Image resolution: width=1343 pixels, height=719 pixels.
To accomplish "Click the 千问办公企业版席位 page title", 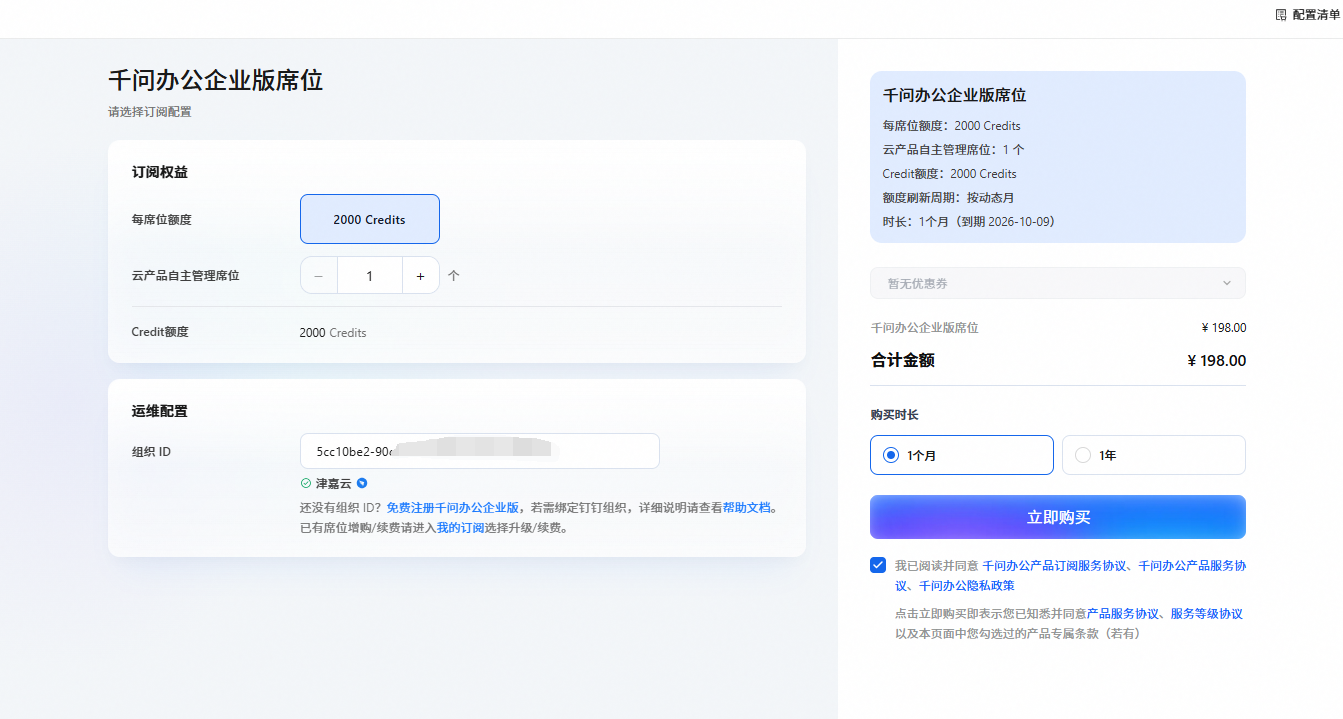I will tap(215, 81).
